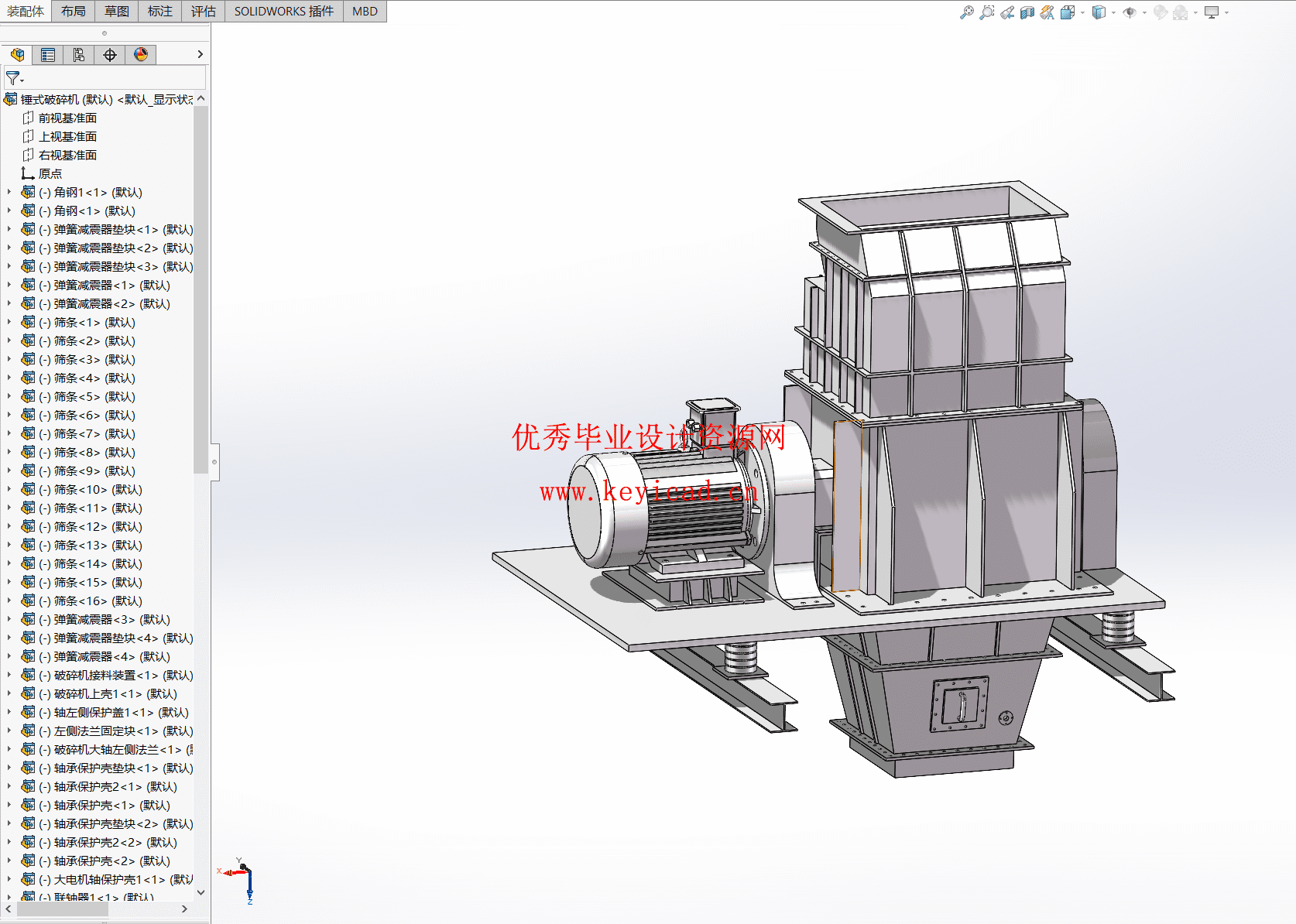The image size is (1296, 924).
Task: Open the PropertyManager tab
Action: (48, 54)
